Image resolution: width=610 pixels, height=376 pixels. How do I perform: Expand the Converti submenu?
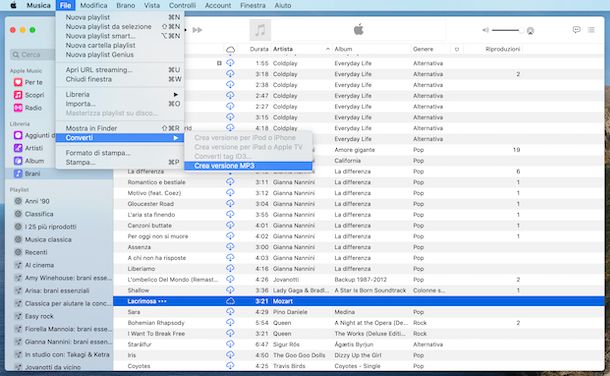pyautogui.click(x=120, y=138)
